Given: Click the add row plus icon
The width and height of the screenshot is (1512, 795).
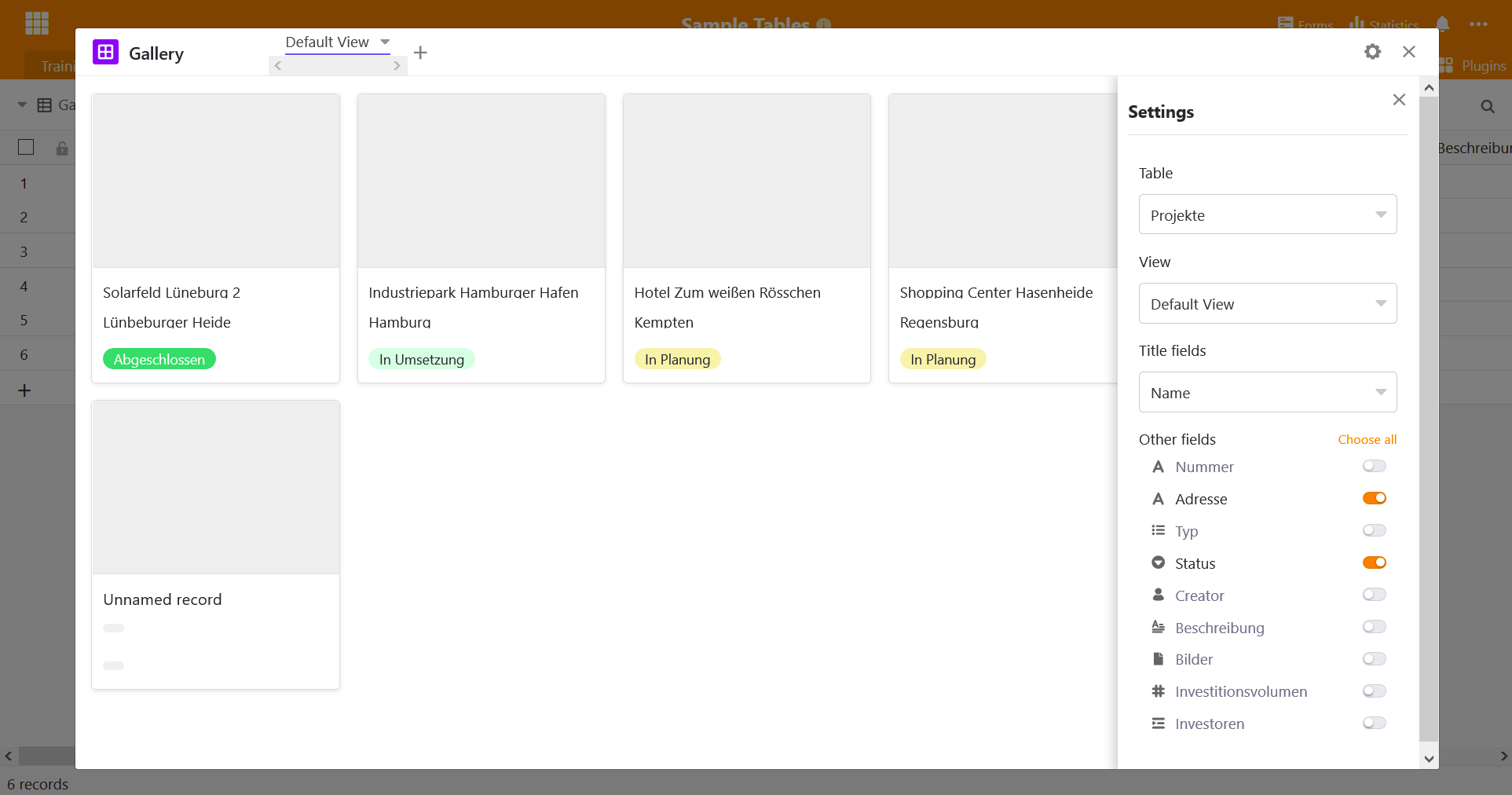Looking at the screenshot, I should 24,390.
